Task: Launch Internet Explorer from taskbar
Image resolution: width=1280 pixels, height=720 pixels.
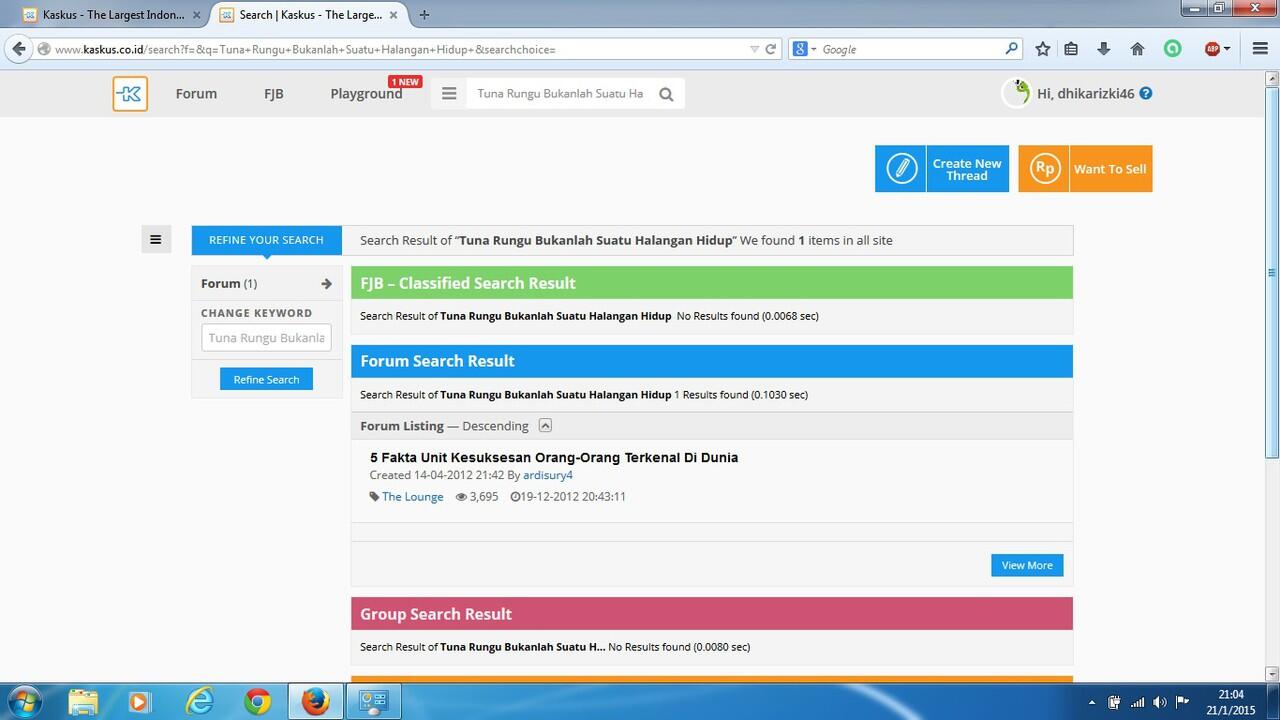Action: click(x=200, y=702)
